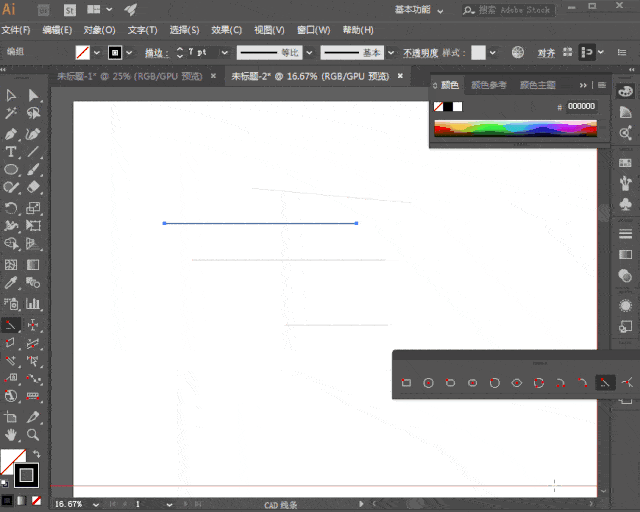Viewport: 640px width, 512px height.
Task: Select the Hand tool
Action: [11, 435]
